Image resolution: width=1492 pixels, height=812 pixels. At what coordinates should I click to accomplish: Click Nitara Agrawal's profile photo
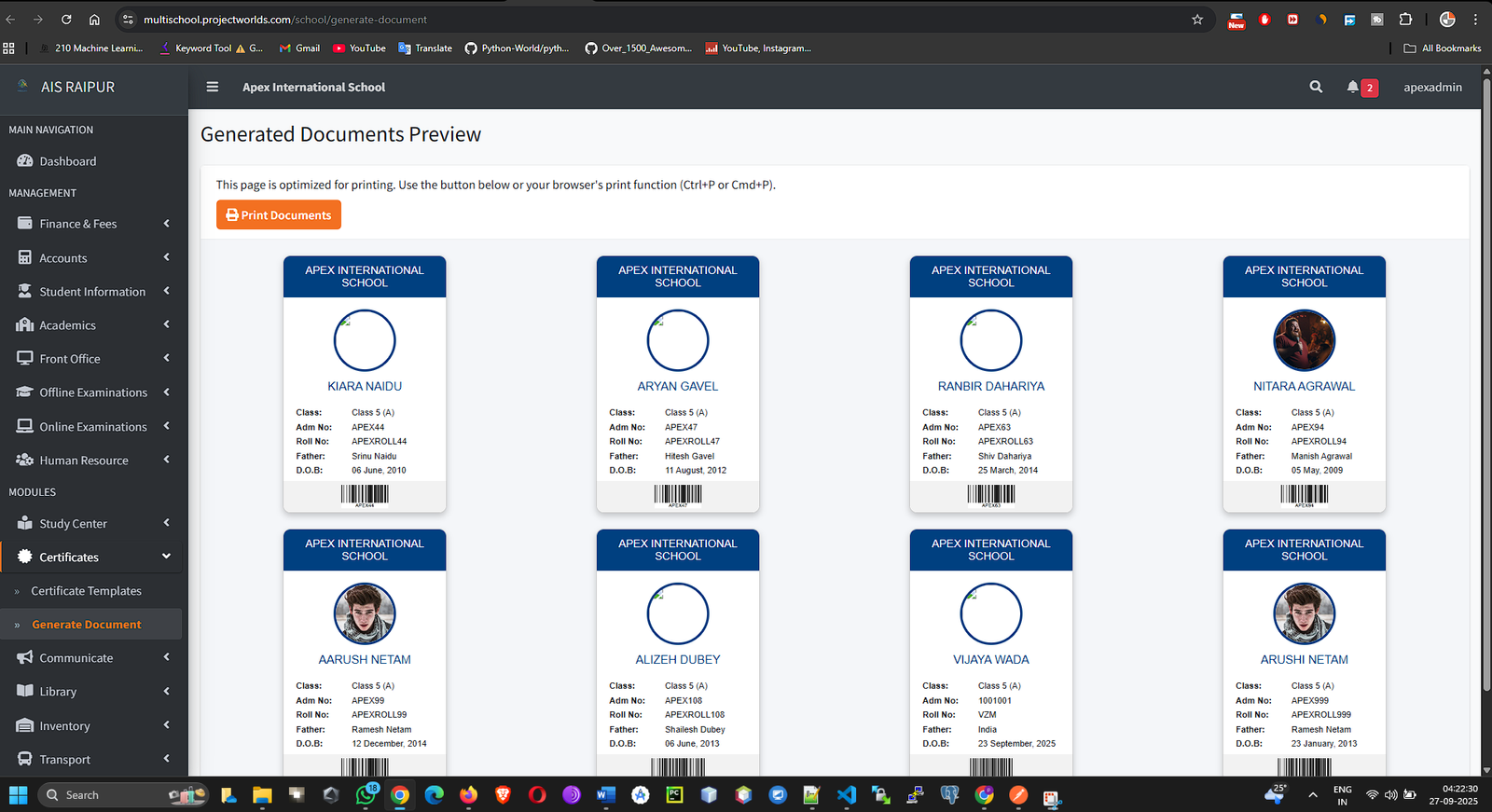pyautogui.click(x=1304, y=341)
